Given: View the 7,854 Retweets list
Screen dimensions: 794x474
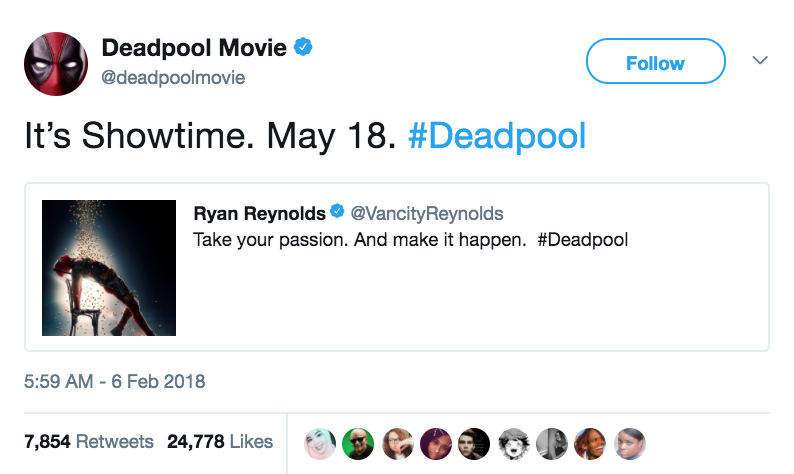Looking at the screenshot, I should [x=89, y=441].
